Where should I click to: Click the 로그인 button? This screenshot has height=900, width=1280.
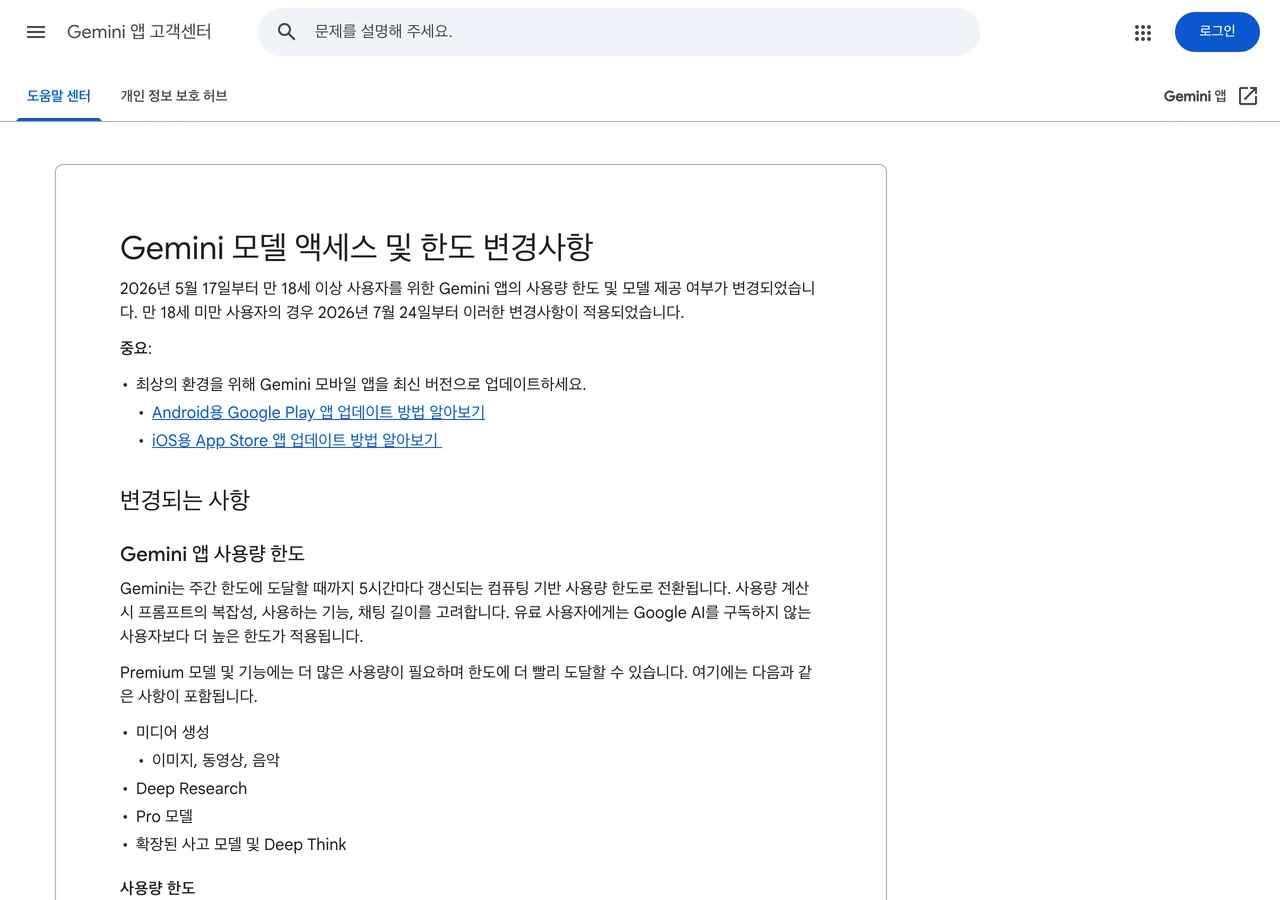click(1217, 32)
